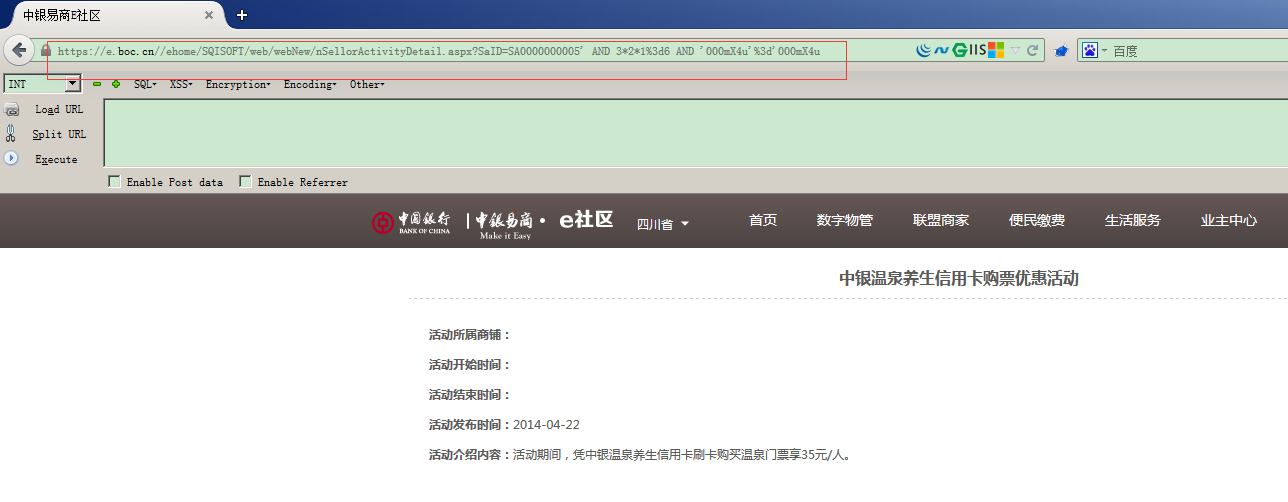Open the INT type dropdown

(72, 85)
